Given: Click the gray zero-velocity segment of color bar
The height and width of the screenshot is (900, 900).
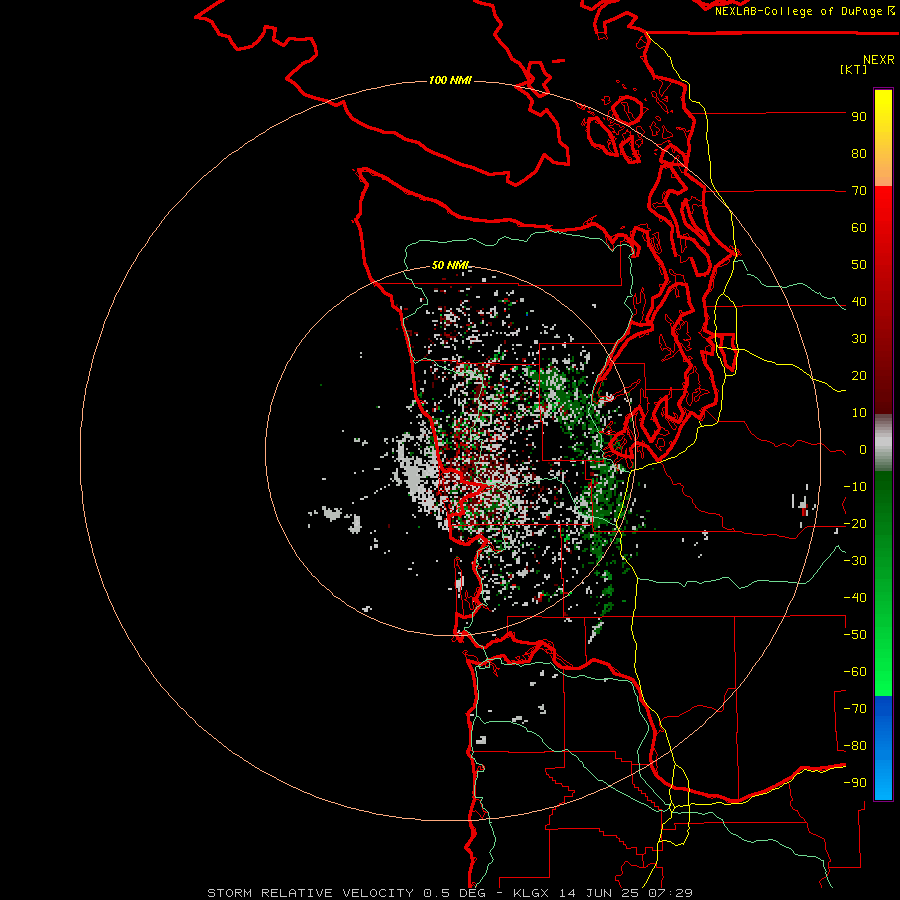Looking at the screenshot, I should point(883,443).
